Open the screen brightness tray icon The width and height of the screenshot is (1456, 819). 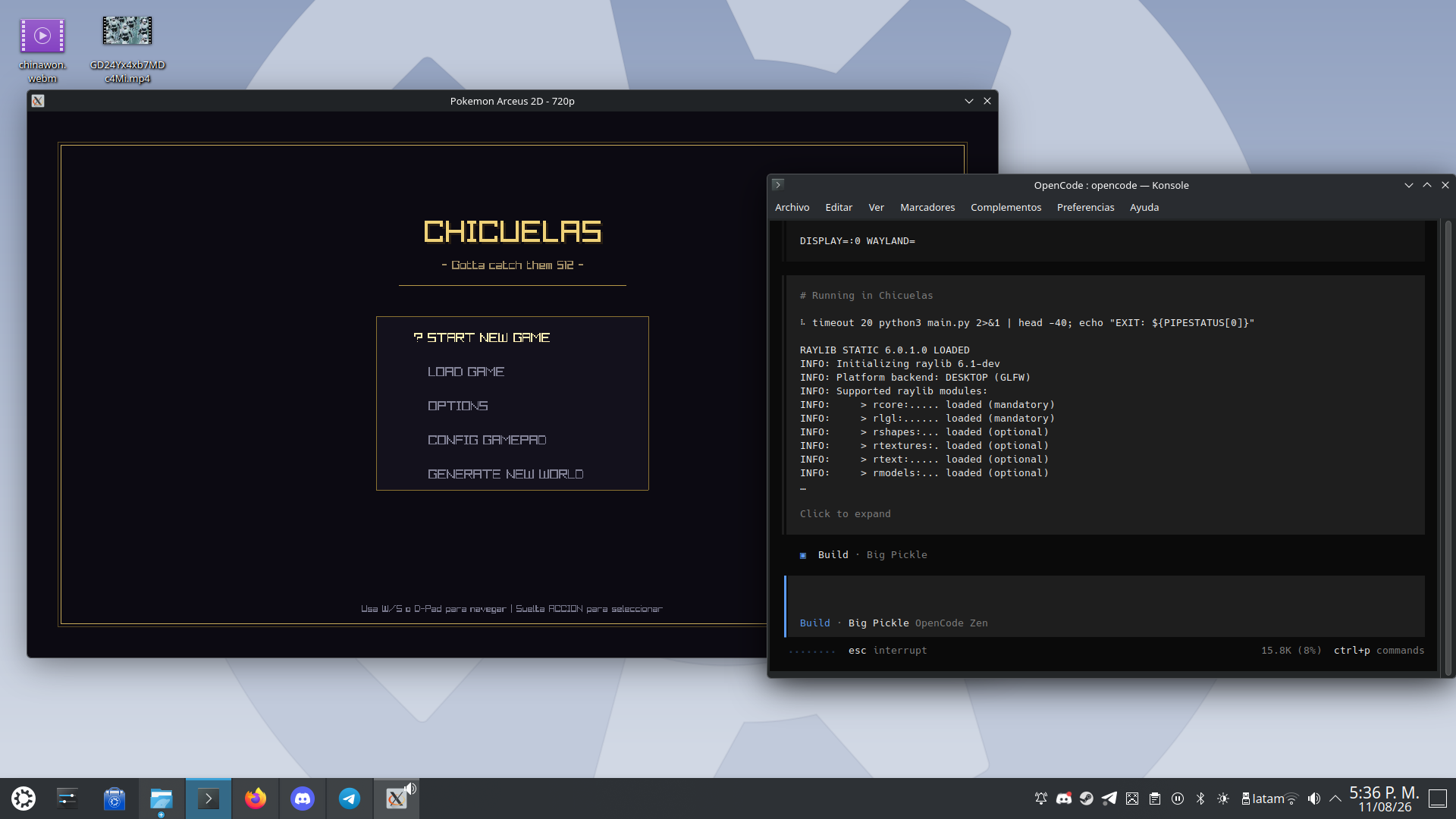pyautogui.click(x=1223, y=799)
